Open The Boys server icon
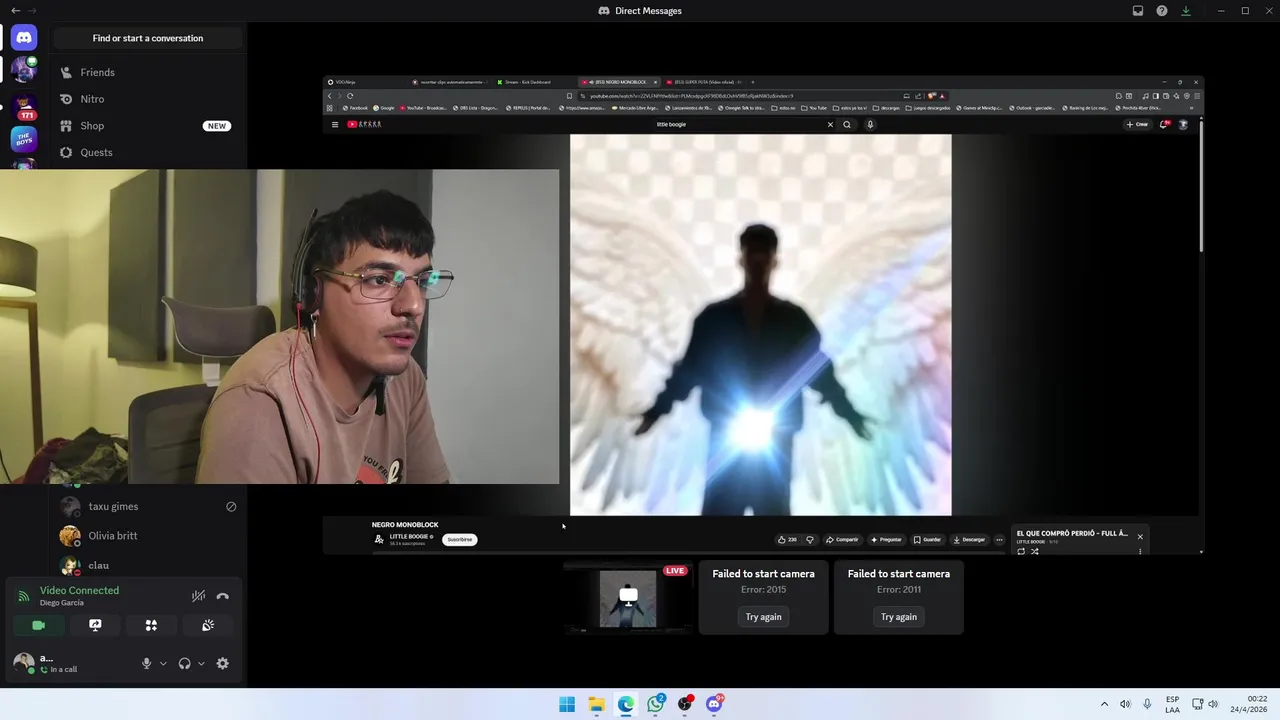 click(24, 139)
